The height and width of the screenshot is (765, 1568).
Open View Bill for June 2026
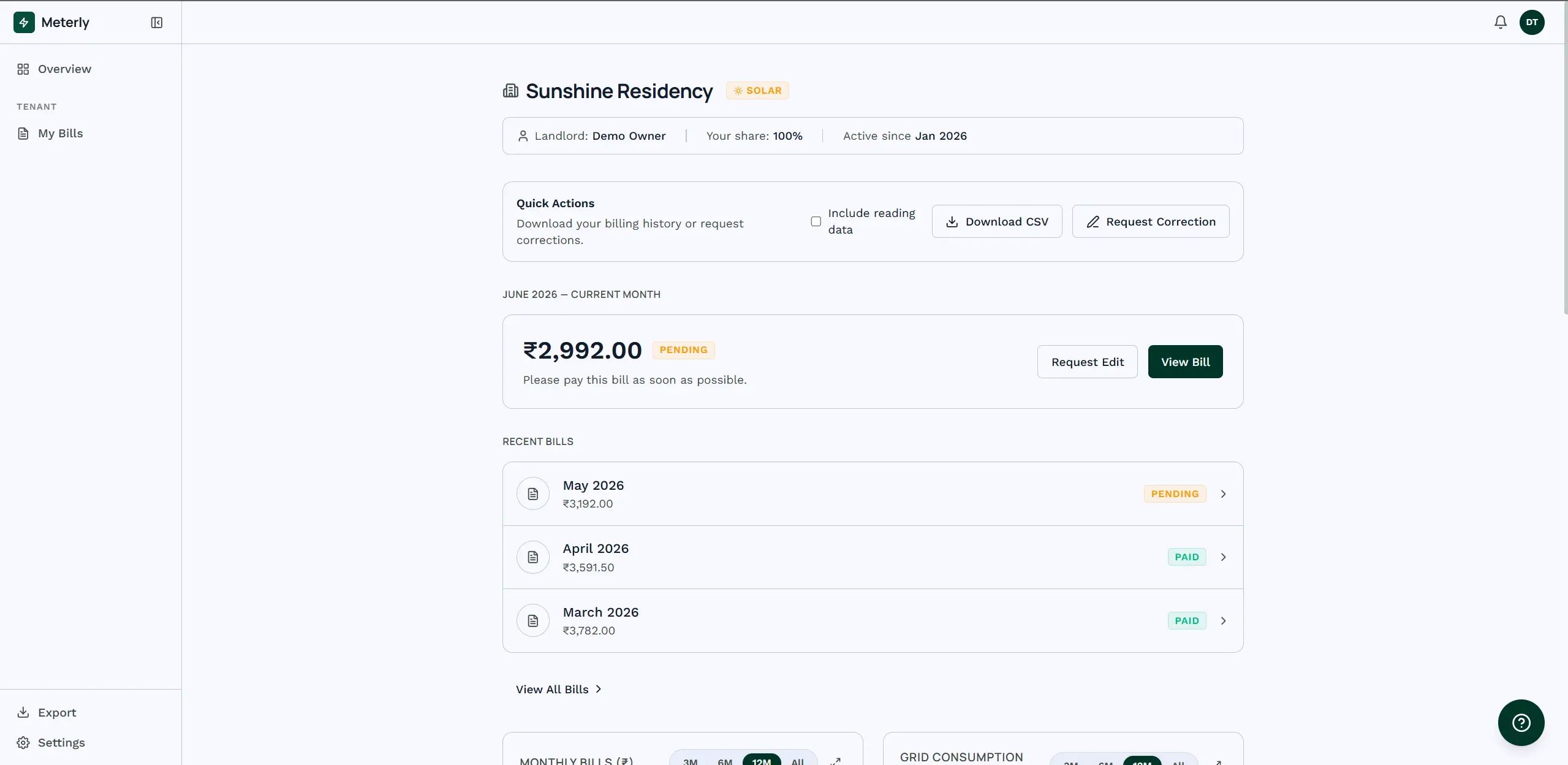1186,362
